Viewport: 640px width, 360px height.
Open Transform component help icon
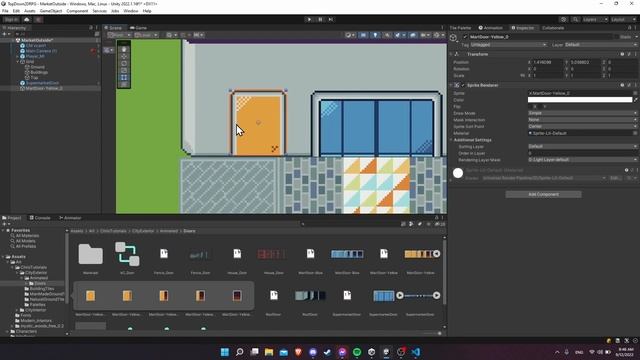[x=622, y=54]
